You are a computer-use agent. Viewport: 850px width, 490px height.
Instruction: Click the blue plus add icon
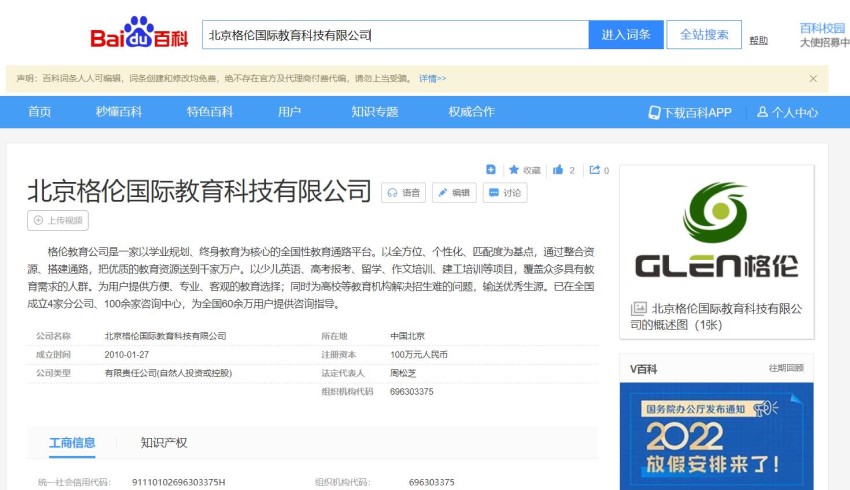coord(491,170)
